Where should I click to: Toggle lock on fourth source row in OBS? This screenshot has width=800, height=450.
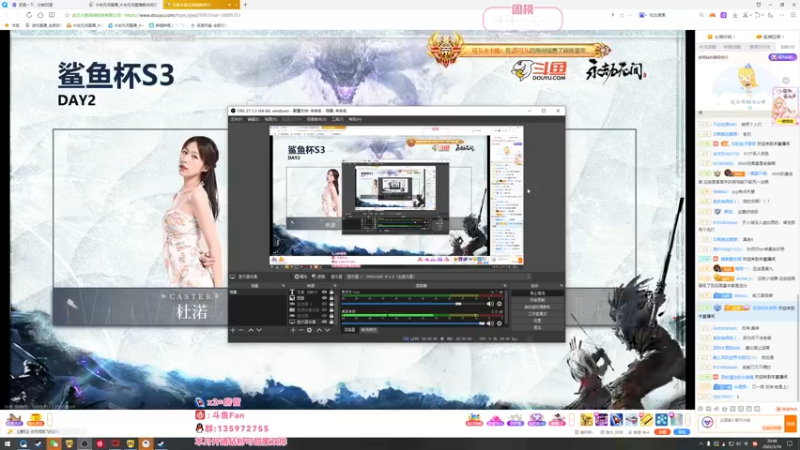pyautogui.click(x=332, y=310)
